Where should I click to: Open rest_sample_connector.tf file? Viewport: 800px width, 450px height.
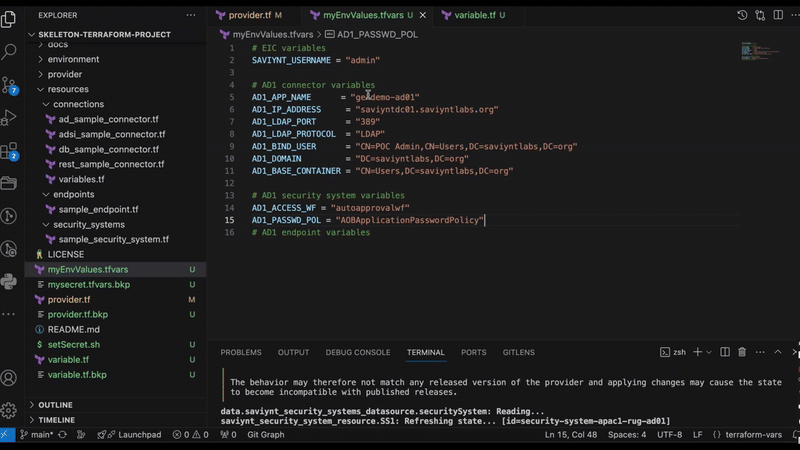(x=111, y=164)
